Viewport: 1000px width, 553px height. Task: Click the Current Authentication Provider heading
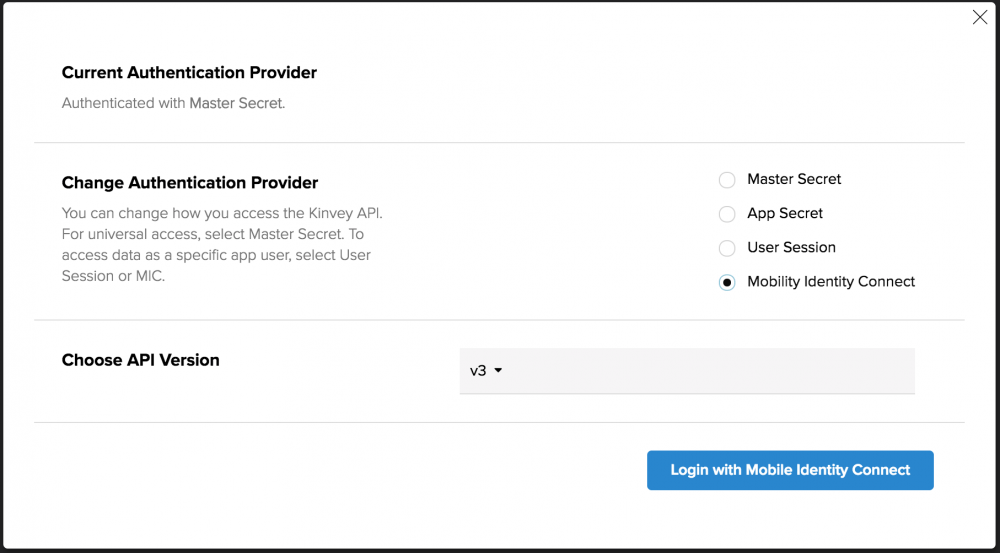[x=189, y=73]
